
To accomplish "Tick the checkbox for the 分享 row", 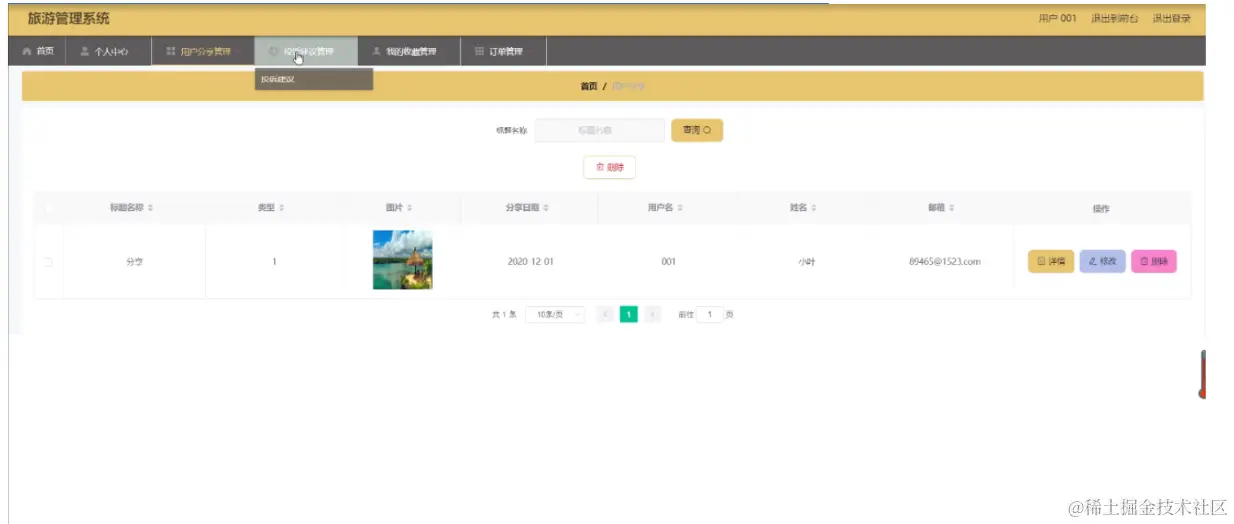I will click(x=47, y=262).
